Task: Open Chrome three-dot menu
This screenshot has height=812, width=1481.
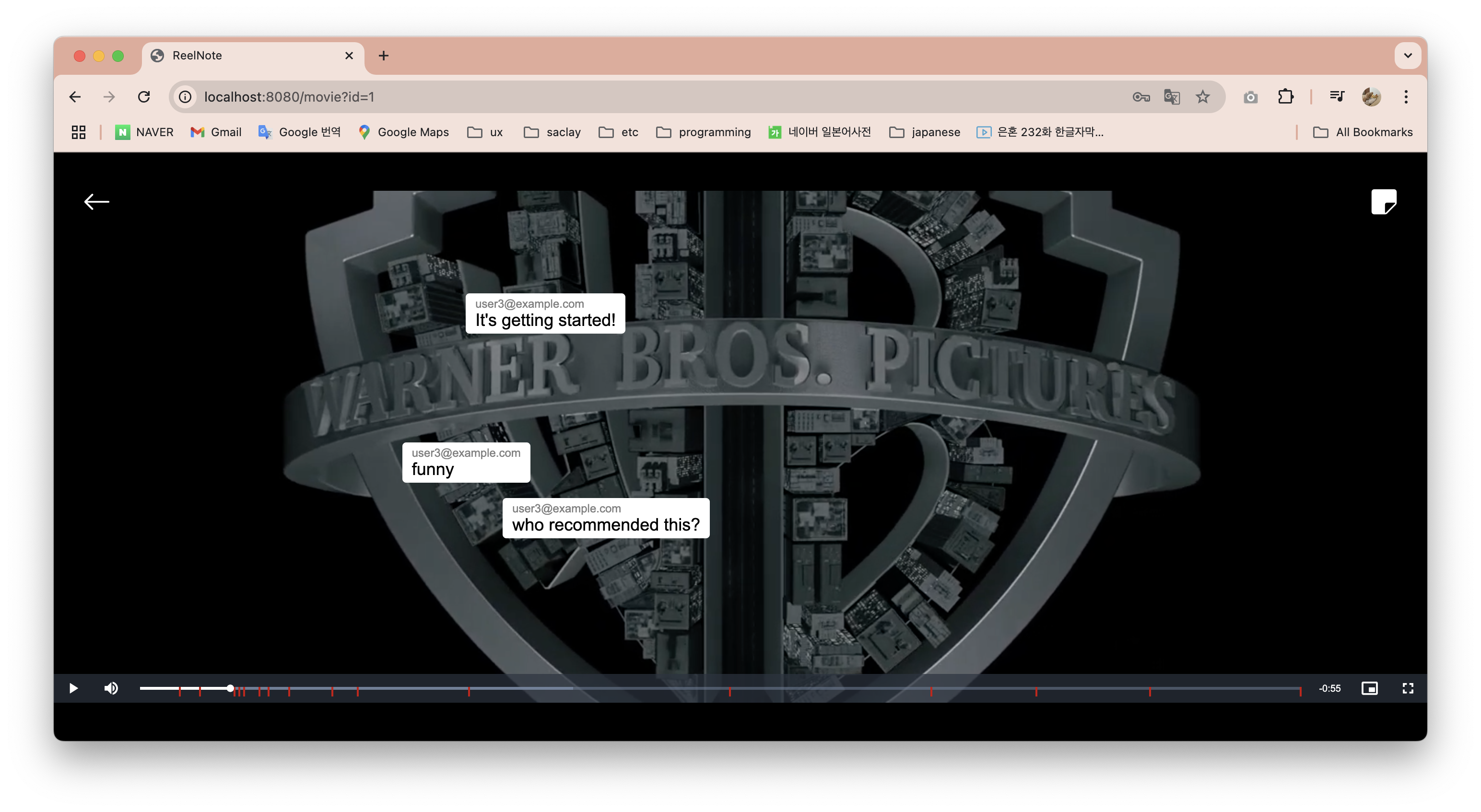Action: tap(1406, 96)
